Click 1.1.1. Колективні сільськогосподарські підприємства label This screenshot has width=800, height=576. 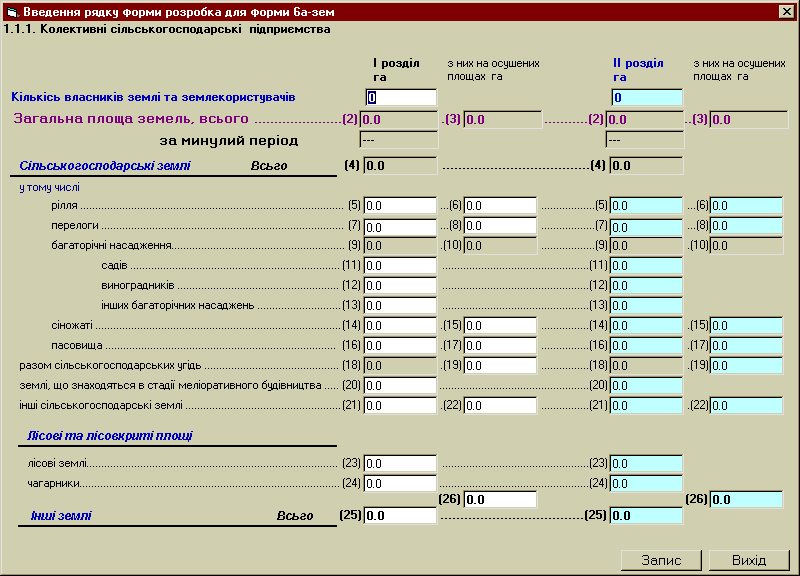(x=167, y=29)
